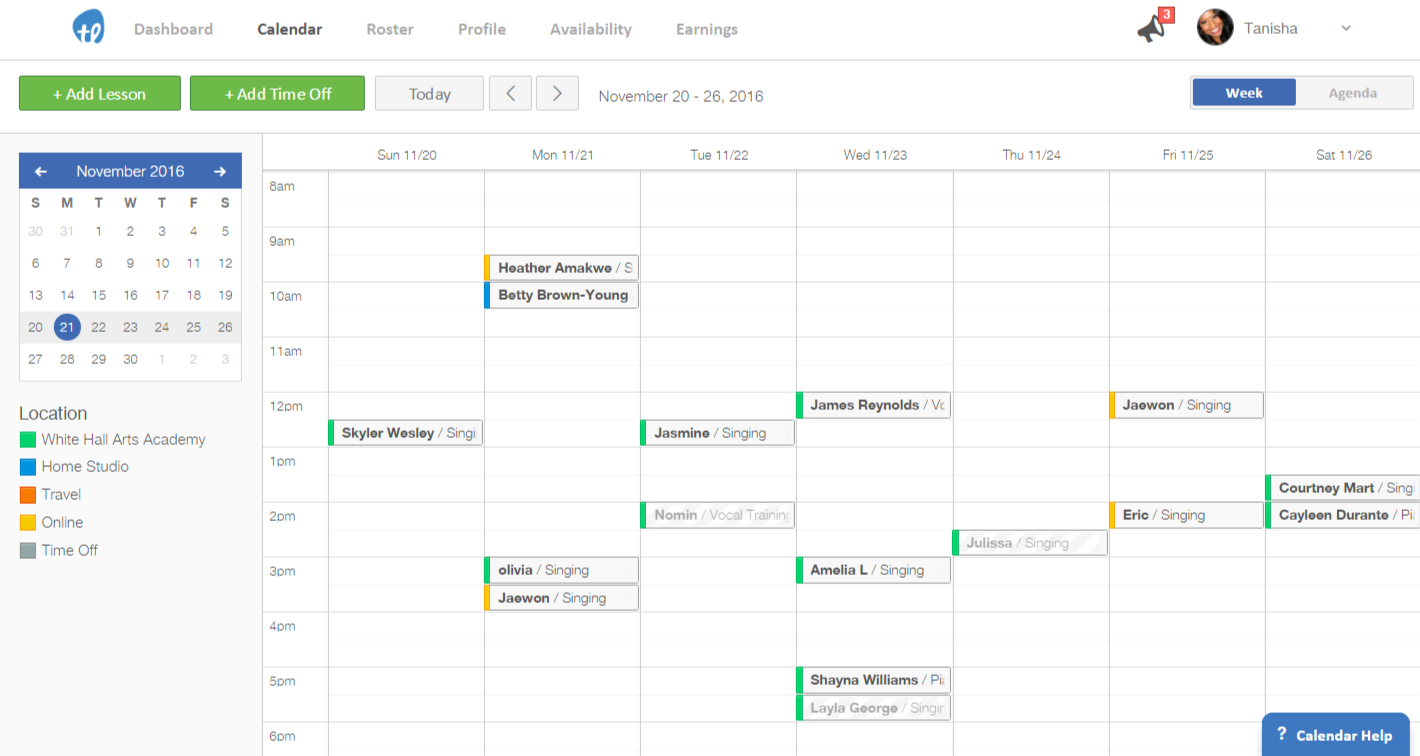Go to next week arrow button

(557, 94)
